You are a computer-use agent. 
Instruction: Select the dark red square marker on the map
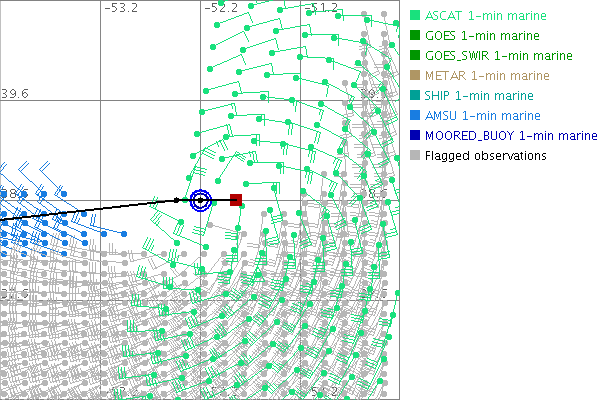pos(236,200)
